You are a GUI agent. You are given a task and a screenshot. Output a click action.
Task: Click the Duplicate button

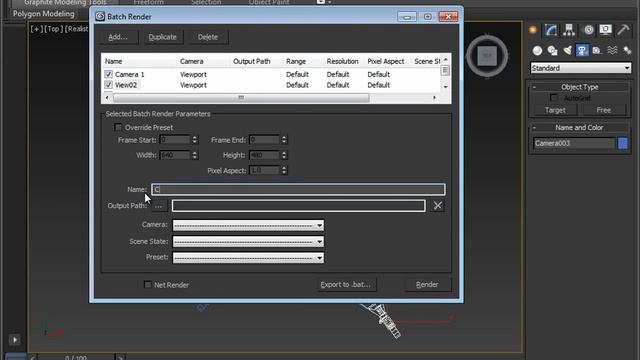click(x=162, y=37)
